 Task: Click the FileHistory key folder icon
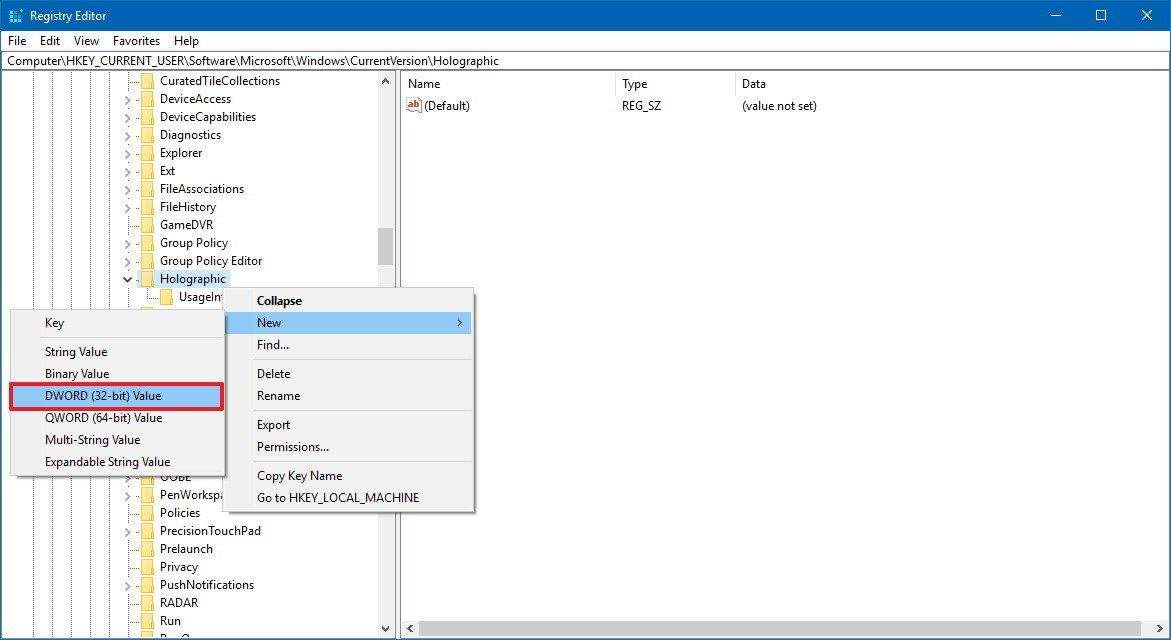pos(146,206)
